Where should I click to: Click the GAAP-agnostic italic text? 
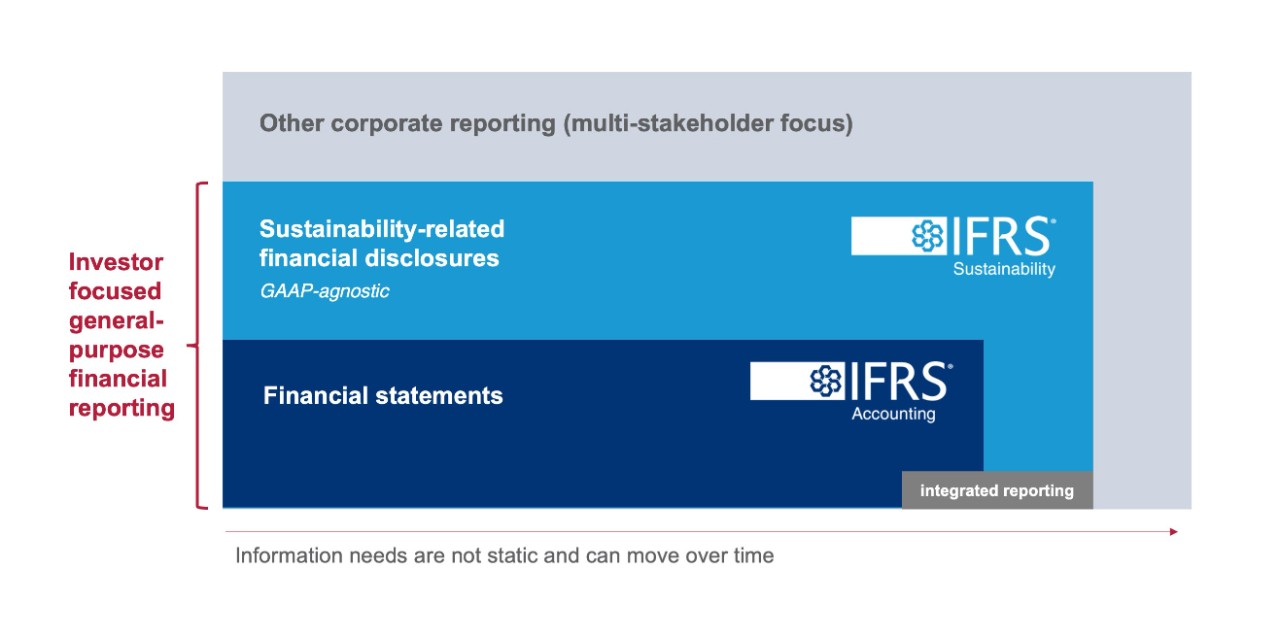click(324, 292)
